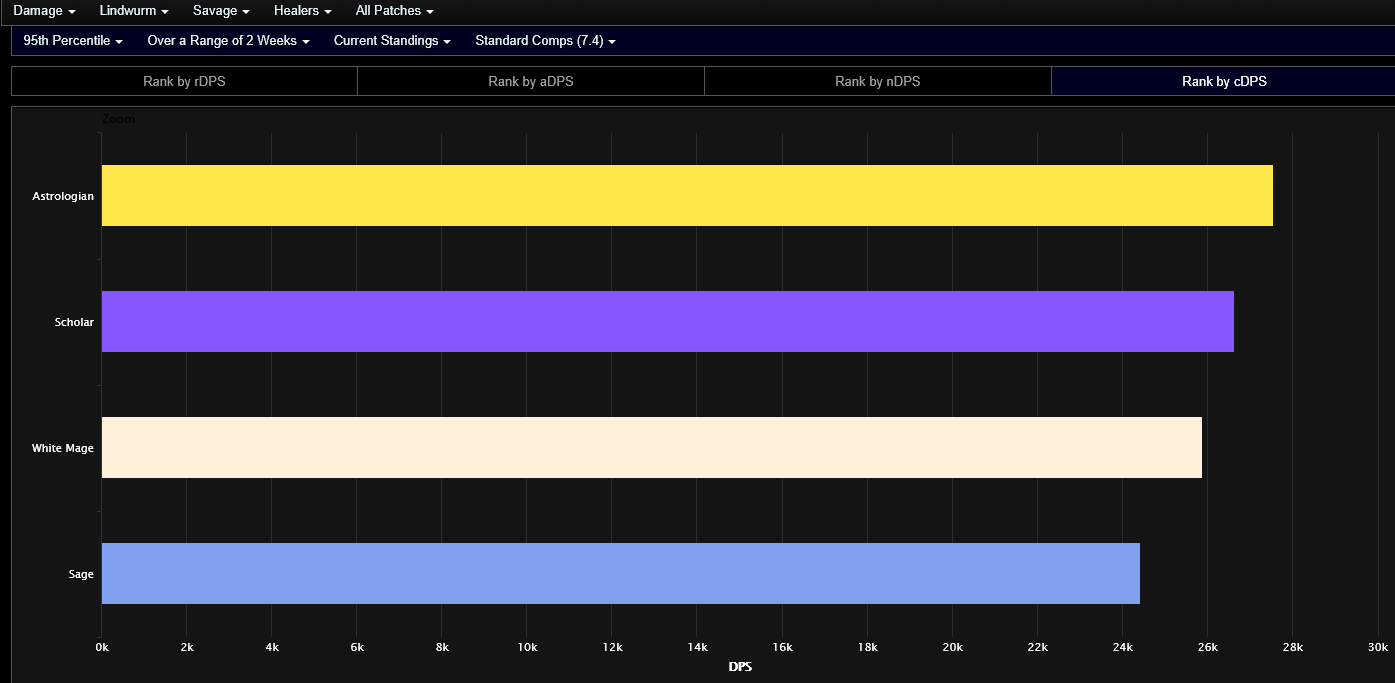This screenshot has width=1395, height=683.
Task: Click the 14k axis tick label
Action: pos(698,648)
